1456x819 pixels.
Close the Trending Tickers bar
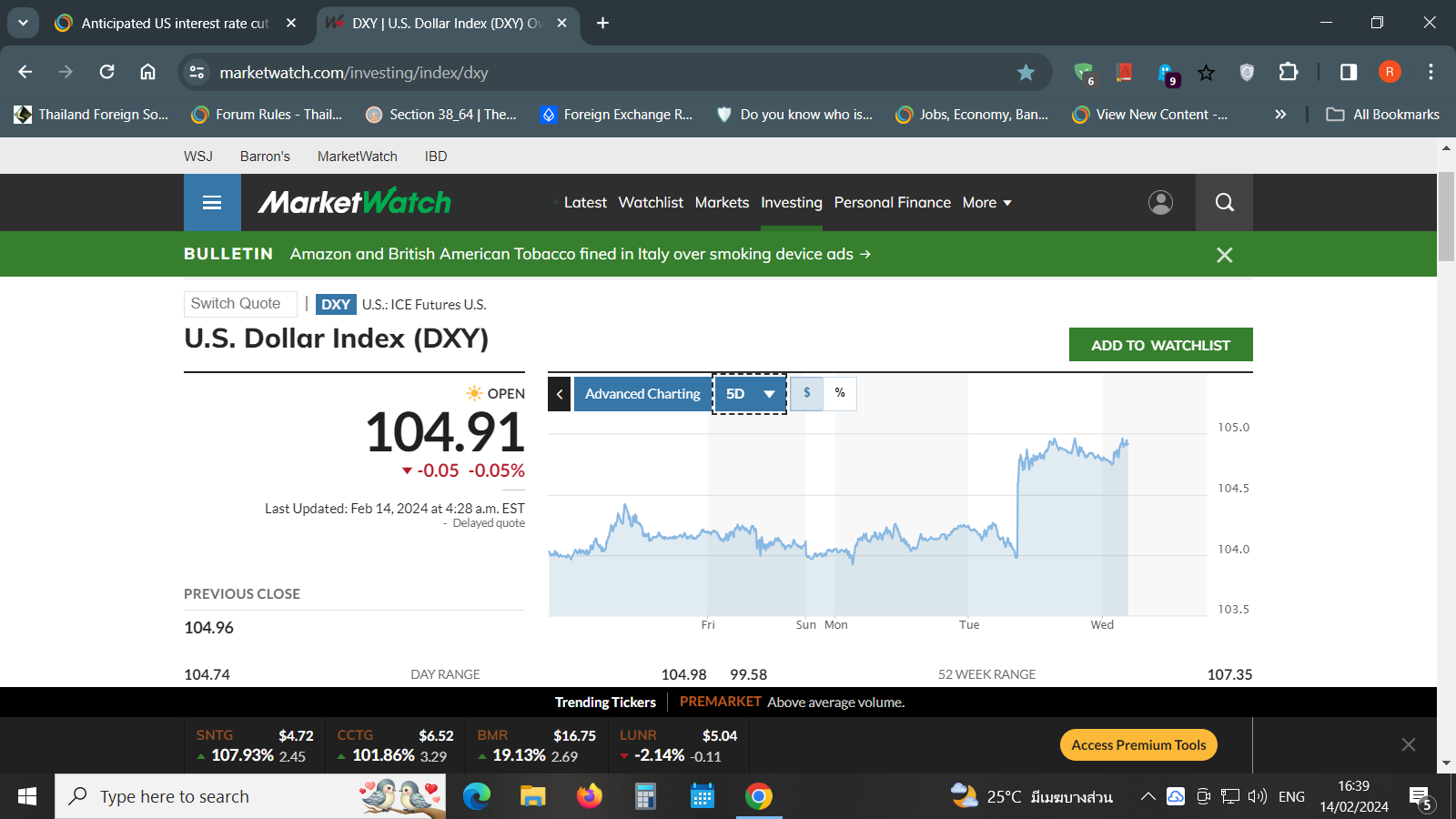(x=1409, y=744)
